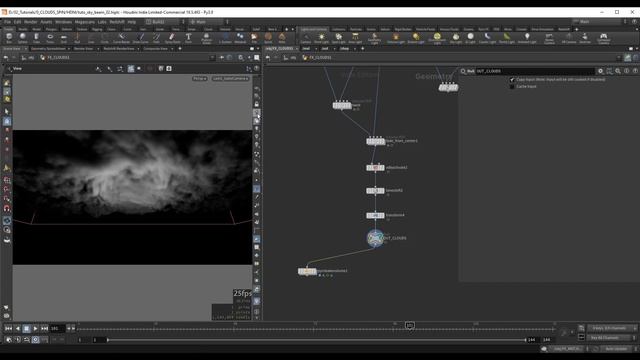Open the Persp viewport dropdown
The height and width of the screenshot is (360, 640).
tap(200, 78)
